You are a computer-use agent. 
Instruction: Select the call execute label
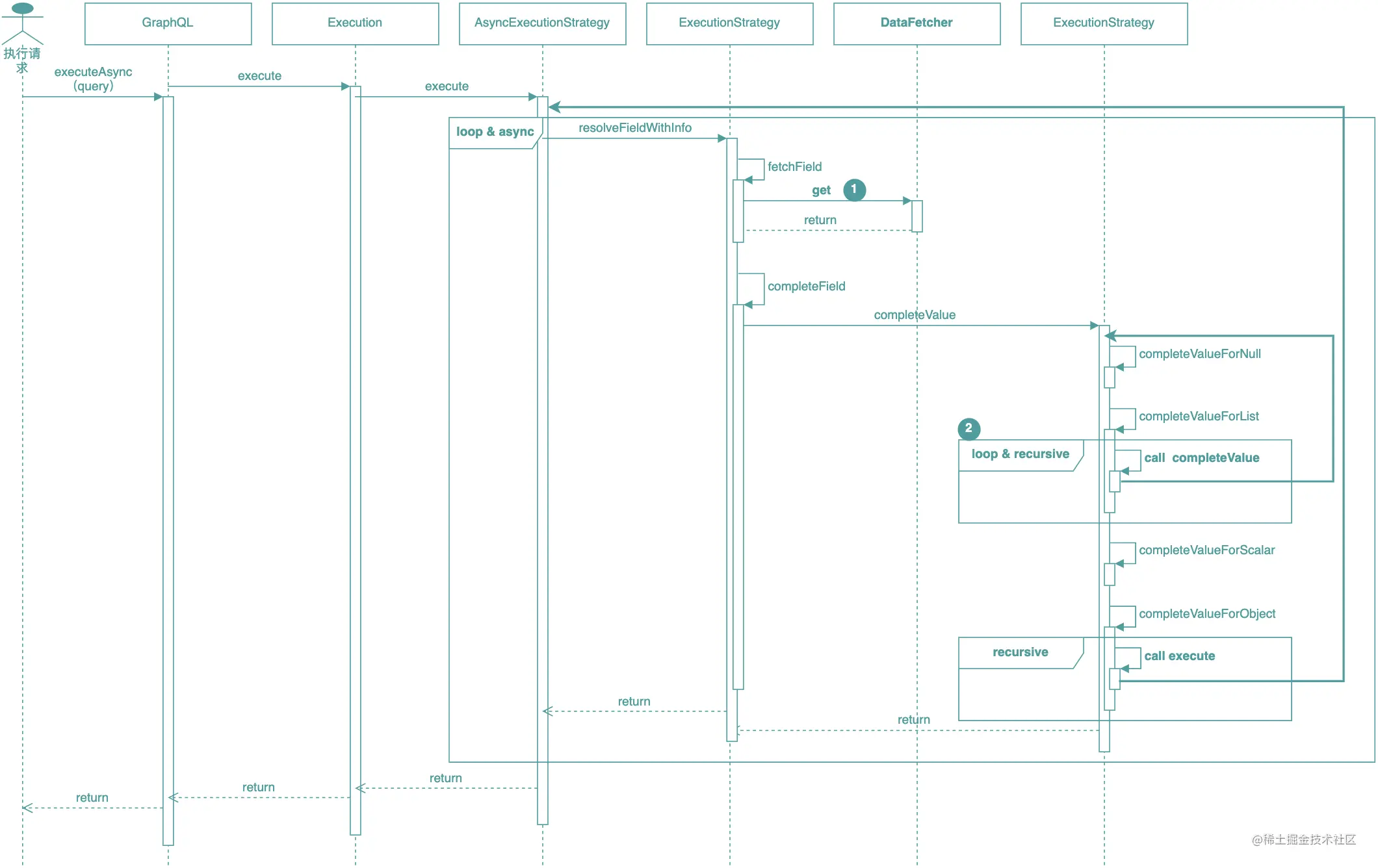[x=1179, y=656]
